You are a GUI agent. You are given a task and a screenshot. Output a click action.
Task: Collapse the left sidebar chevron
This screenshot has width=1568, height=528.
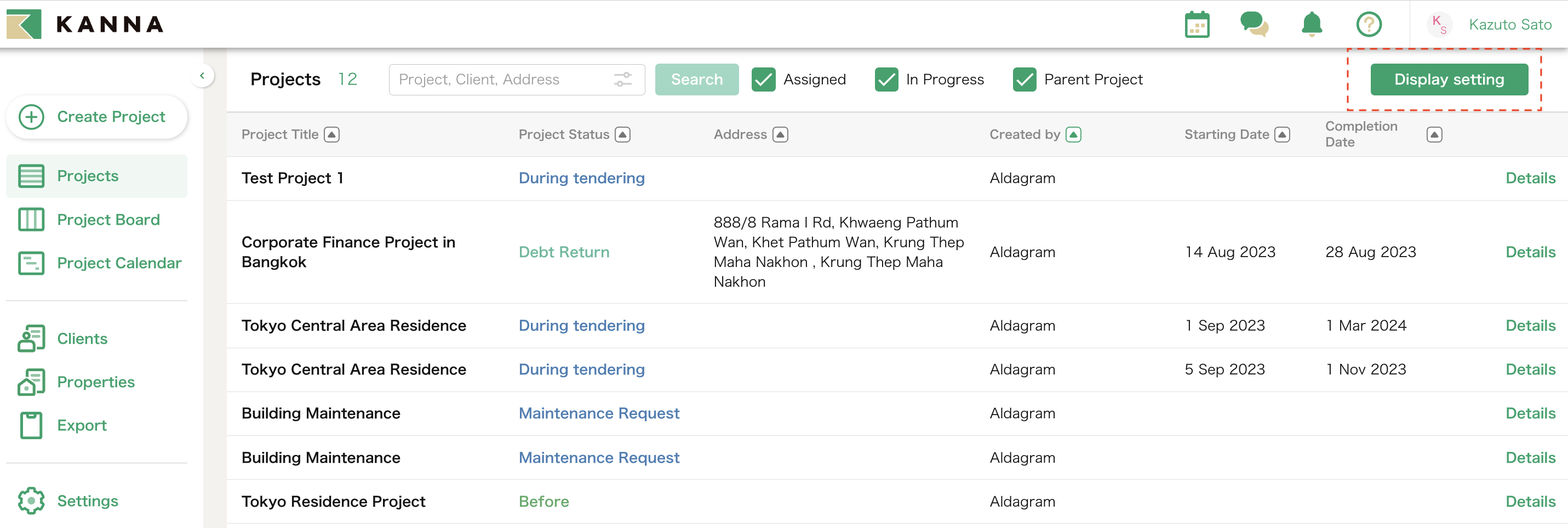click(202, 76)
